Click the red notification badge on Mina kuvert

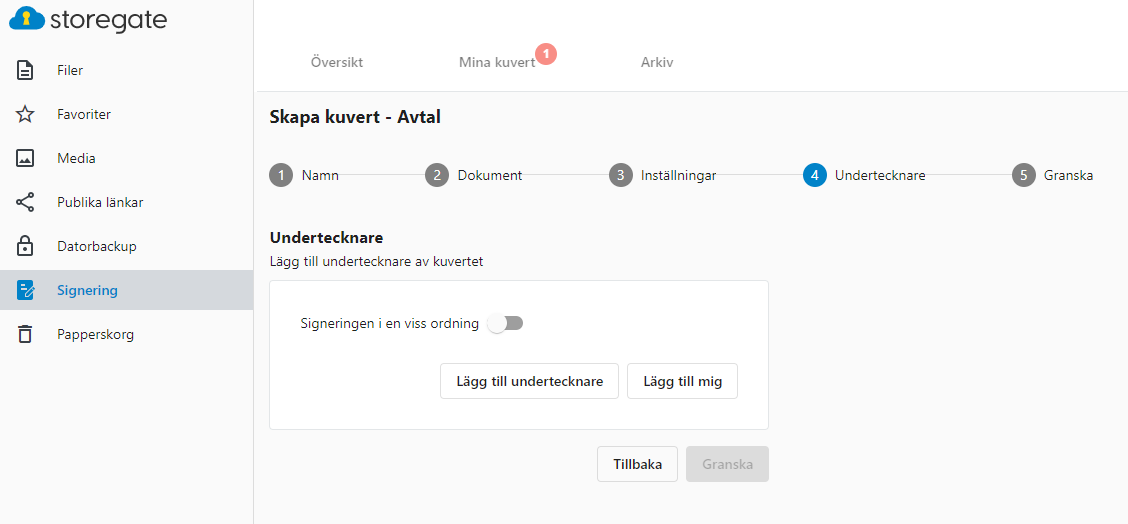(546, 54)
